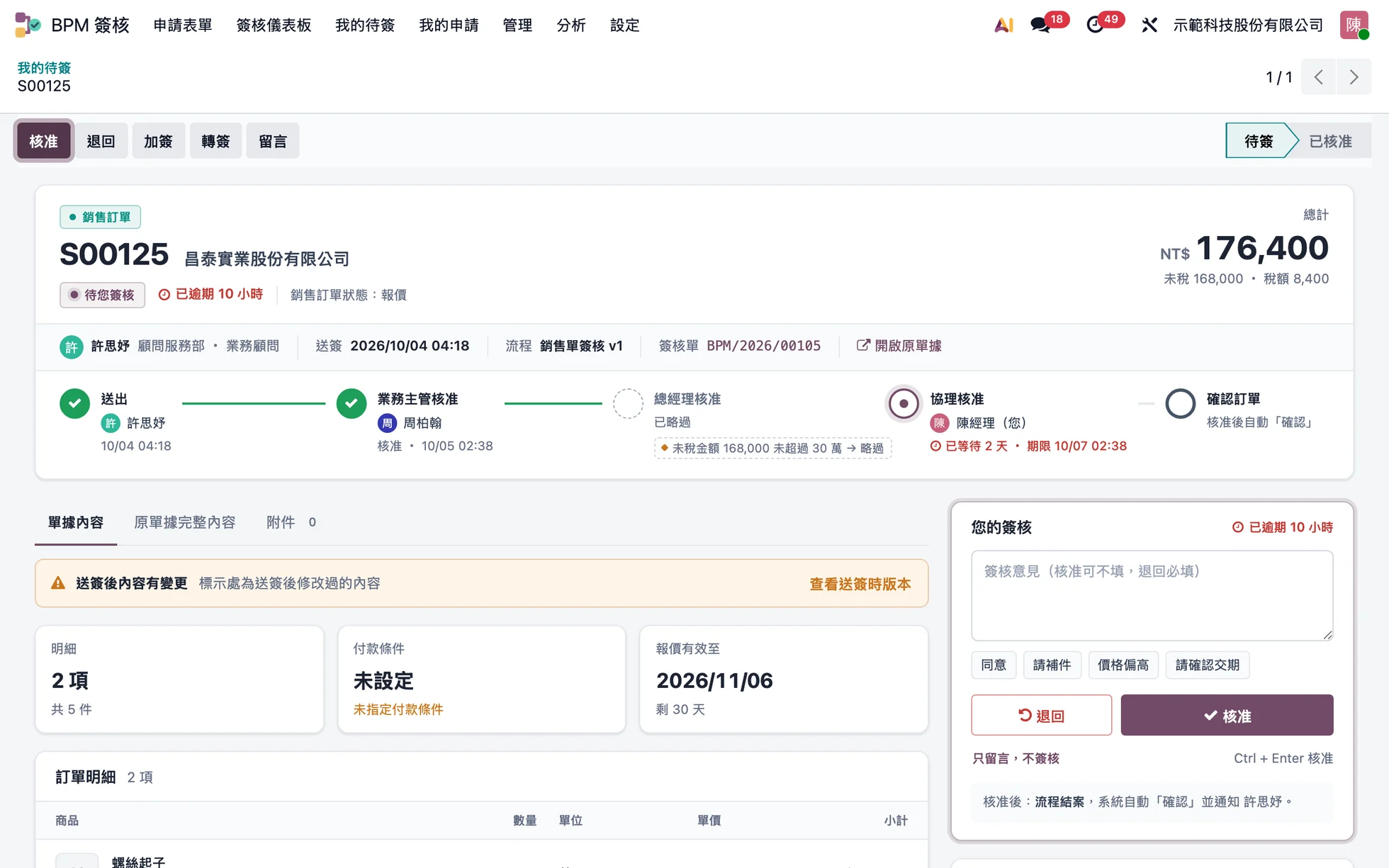
Task: Click 只留言，不簽核 link
Action: (1016, 758)
